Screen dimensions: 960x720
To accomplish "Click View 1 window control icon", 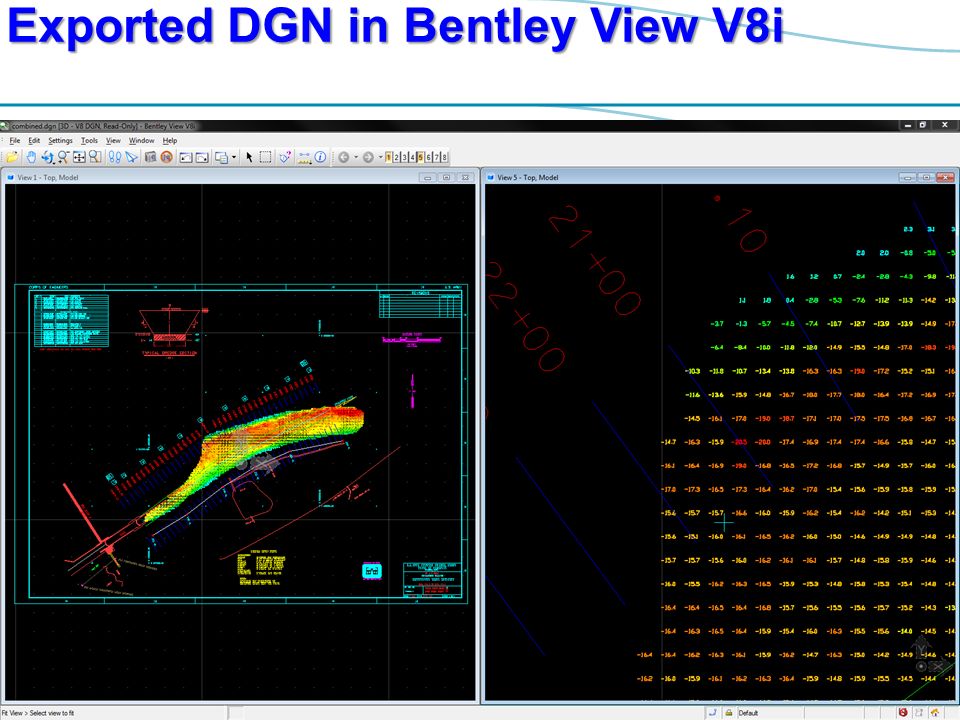I will coord(10,178).
